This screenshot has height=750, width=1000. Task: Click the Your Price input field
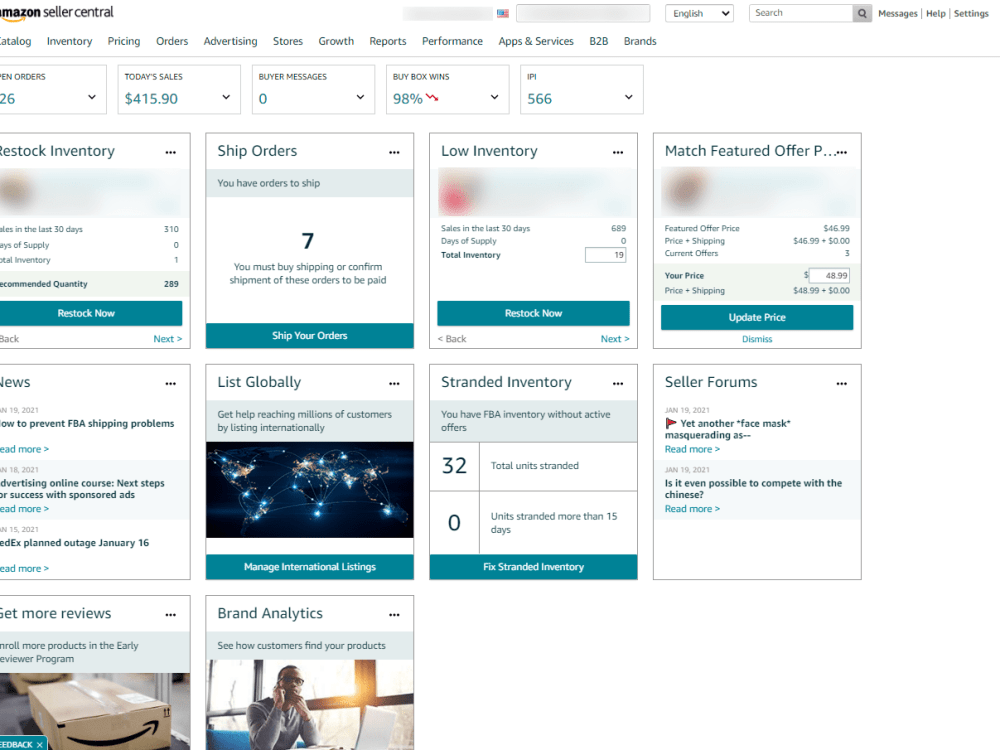tap(829, 276)
